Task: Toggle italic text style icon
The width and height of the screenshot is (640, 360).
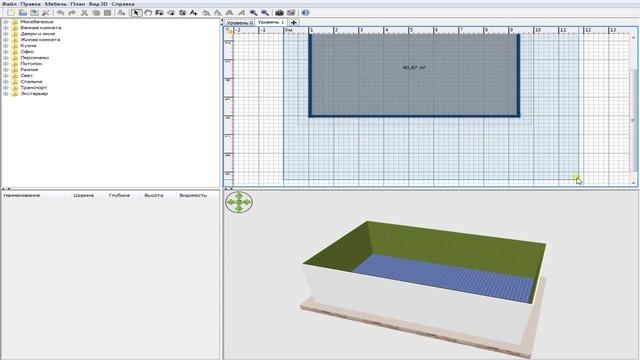Action: point(241,13)
